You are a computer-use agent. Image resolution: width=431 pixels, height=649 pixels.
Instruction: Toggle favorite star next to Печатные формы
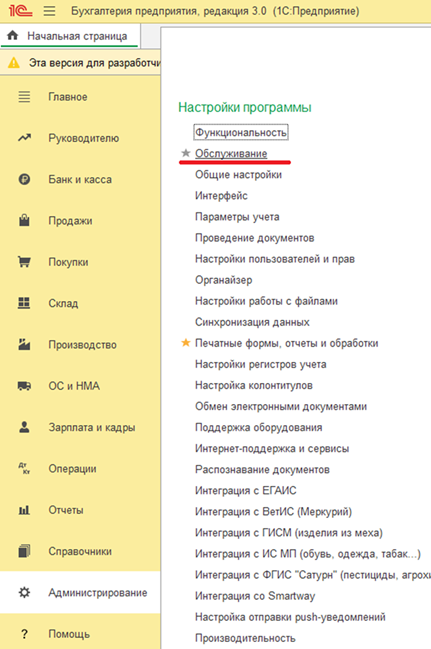186,343
